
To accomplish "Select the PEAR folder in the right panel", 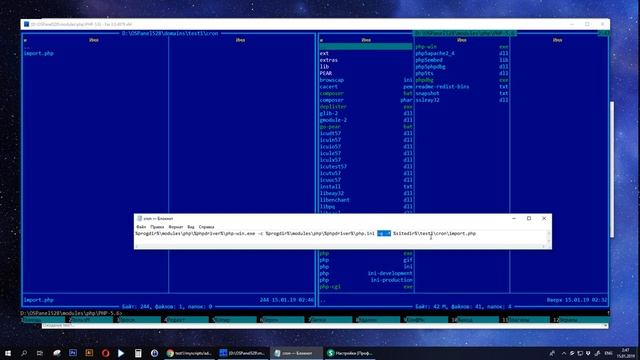I will (366, 73).
